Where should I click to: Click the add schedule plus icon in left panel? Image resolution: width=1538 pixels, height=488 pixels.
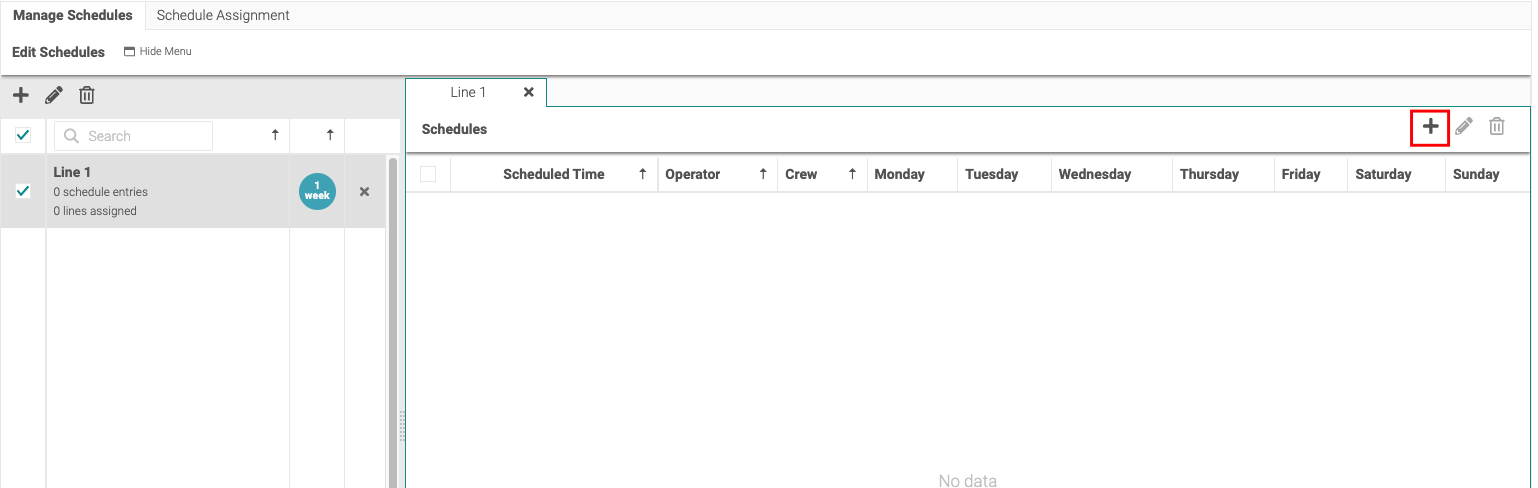click(x=20, y=96)
